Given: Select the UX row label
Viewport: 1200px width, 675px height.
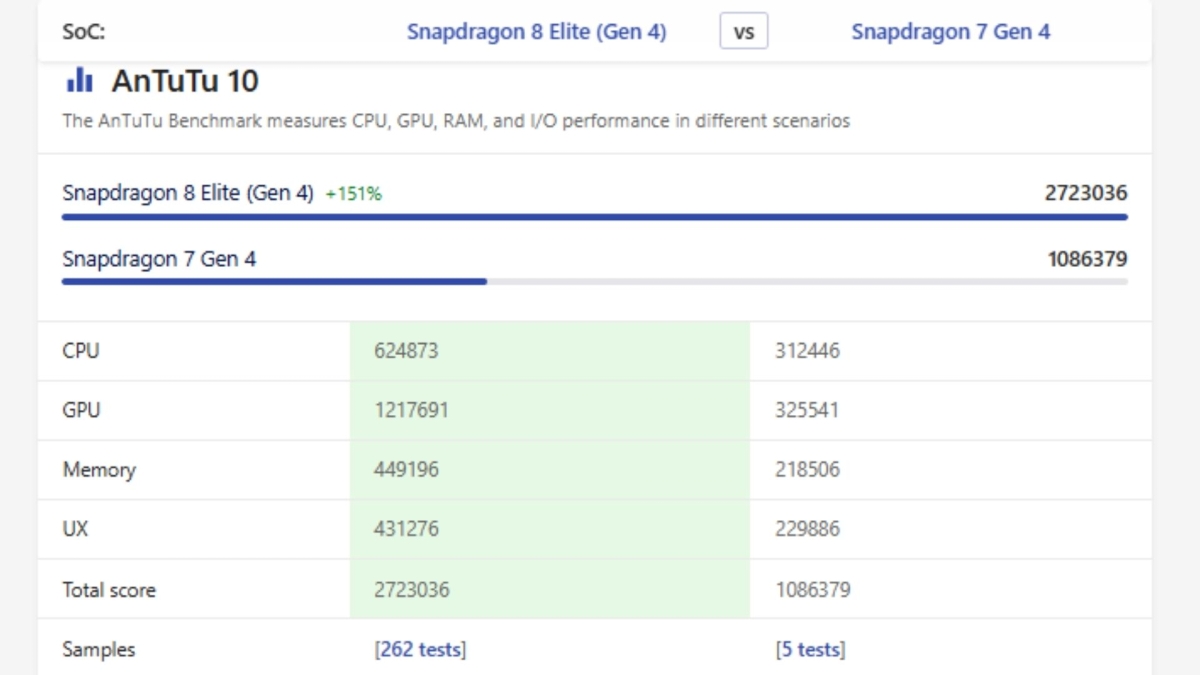Looking at the screenshot, I should pos(75,528).
